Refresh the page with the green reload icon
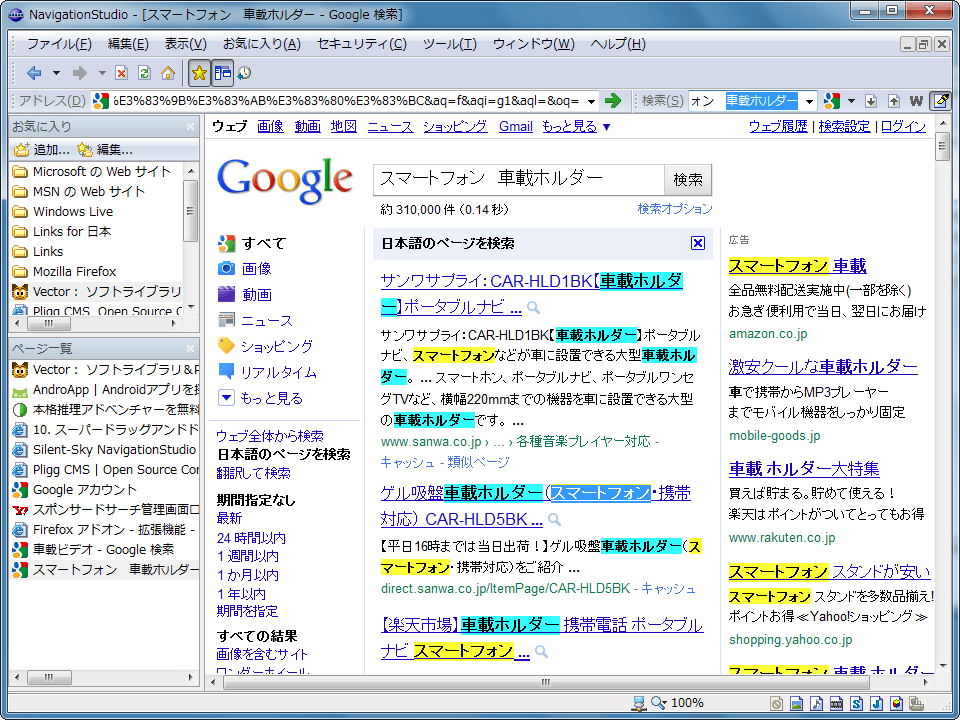Viewport: 960px width, 720px height. click(144, 73)
